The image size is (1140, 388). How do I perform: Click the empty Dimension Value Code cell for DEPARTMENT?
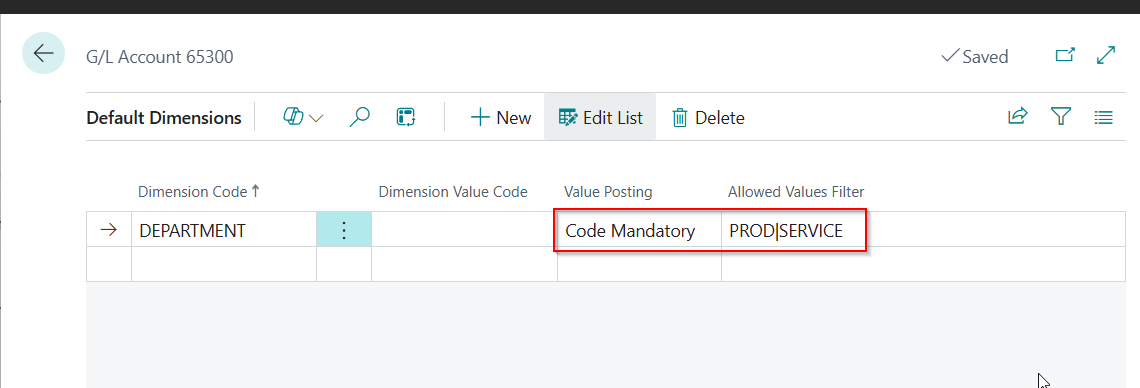[464, 230]
